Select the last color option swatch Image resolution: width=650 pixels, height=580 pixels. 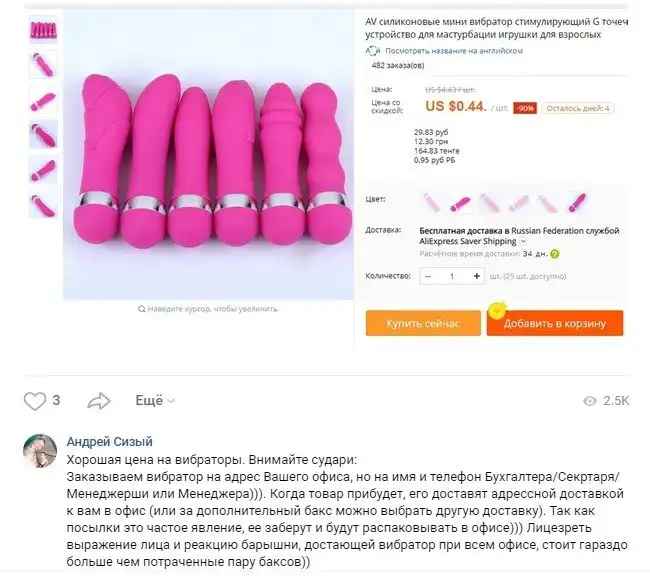point(576,201)
